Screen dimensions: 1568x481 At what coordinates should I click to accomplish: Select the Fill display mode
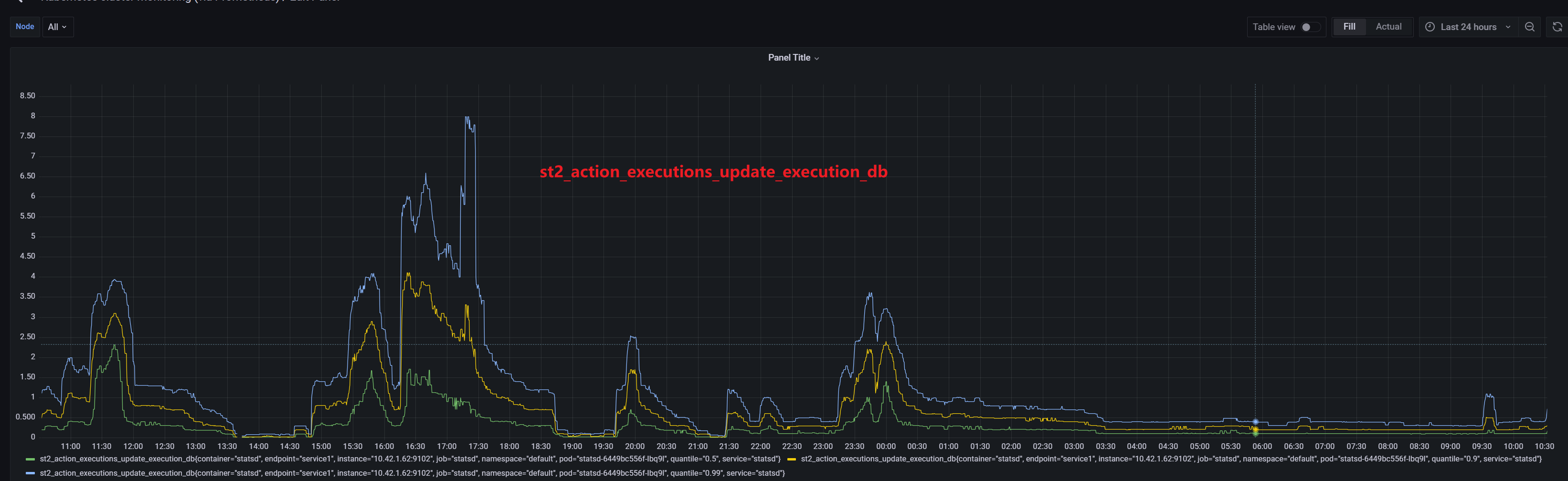1349,27
